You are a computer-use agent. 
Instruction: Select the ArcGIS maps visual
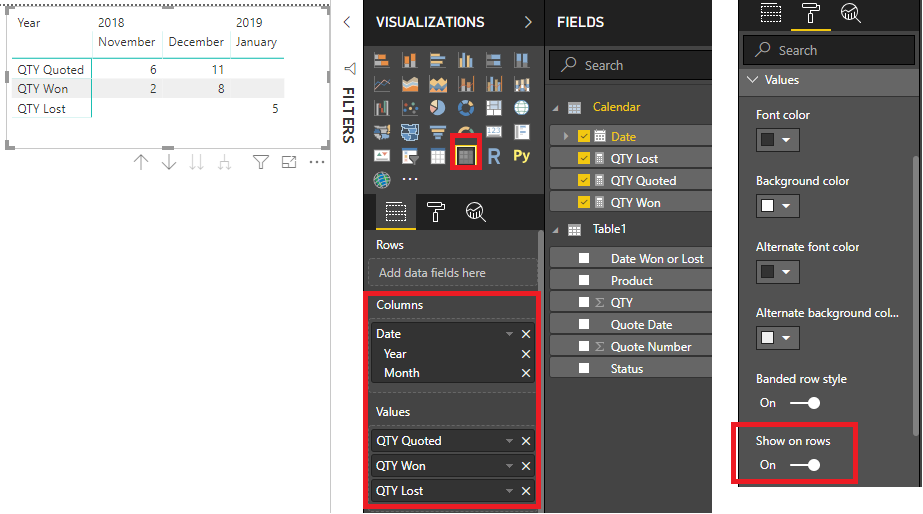[381, 180]
